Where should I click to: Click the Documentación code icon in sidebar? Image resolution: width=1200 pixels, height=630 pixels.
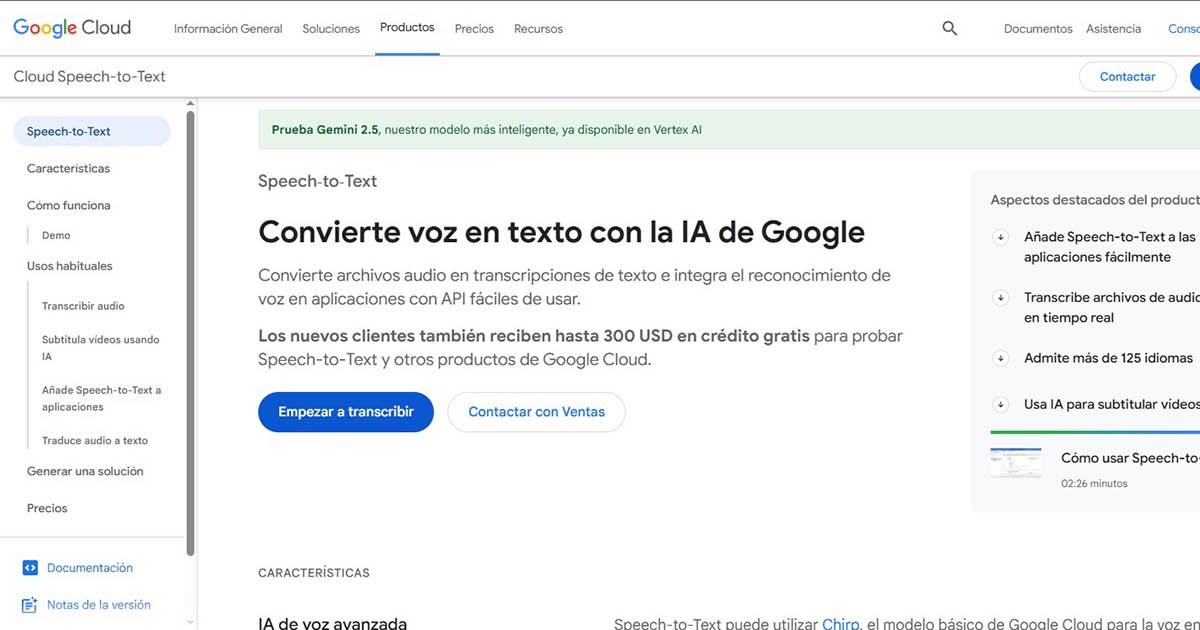(x=30, y=568)
